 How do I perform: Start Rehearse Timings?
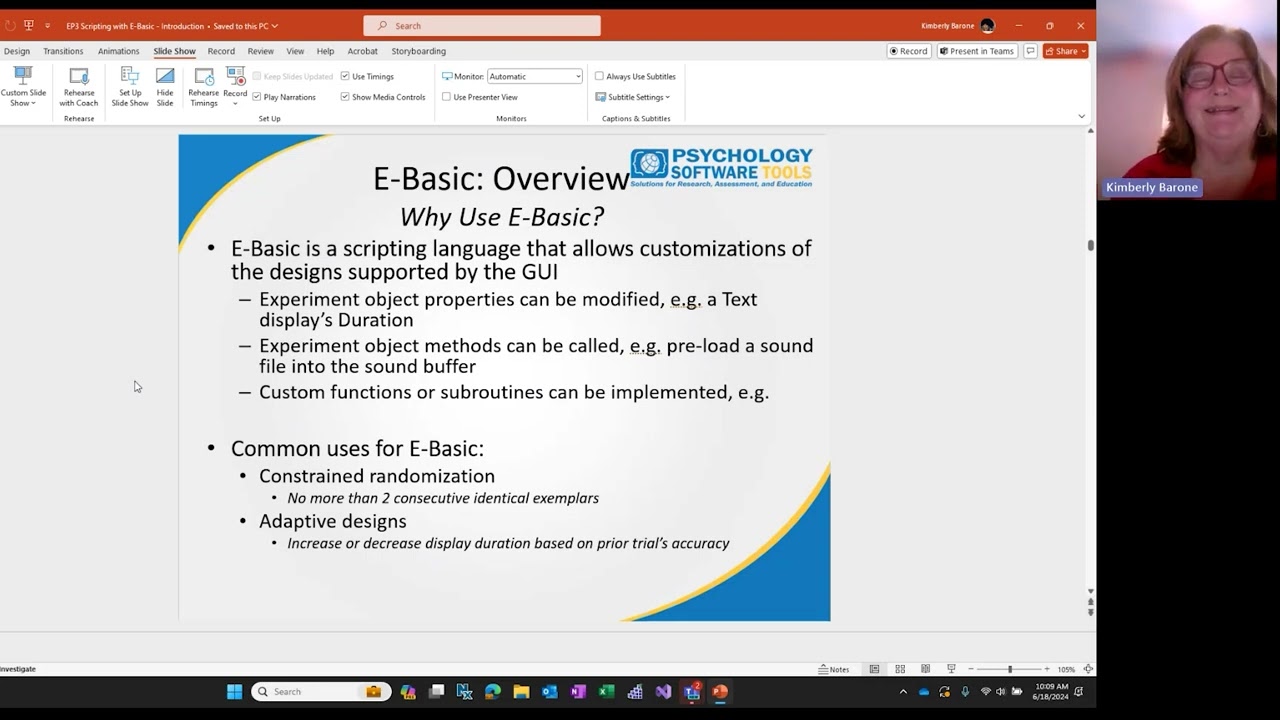tap(204, 87)
